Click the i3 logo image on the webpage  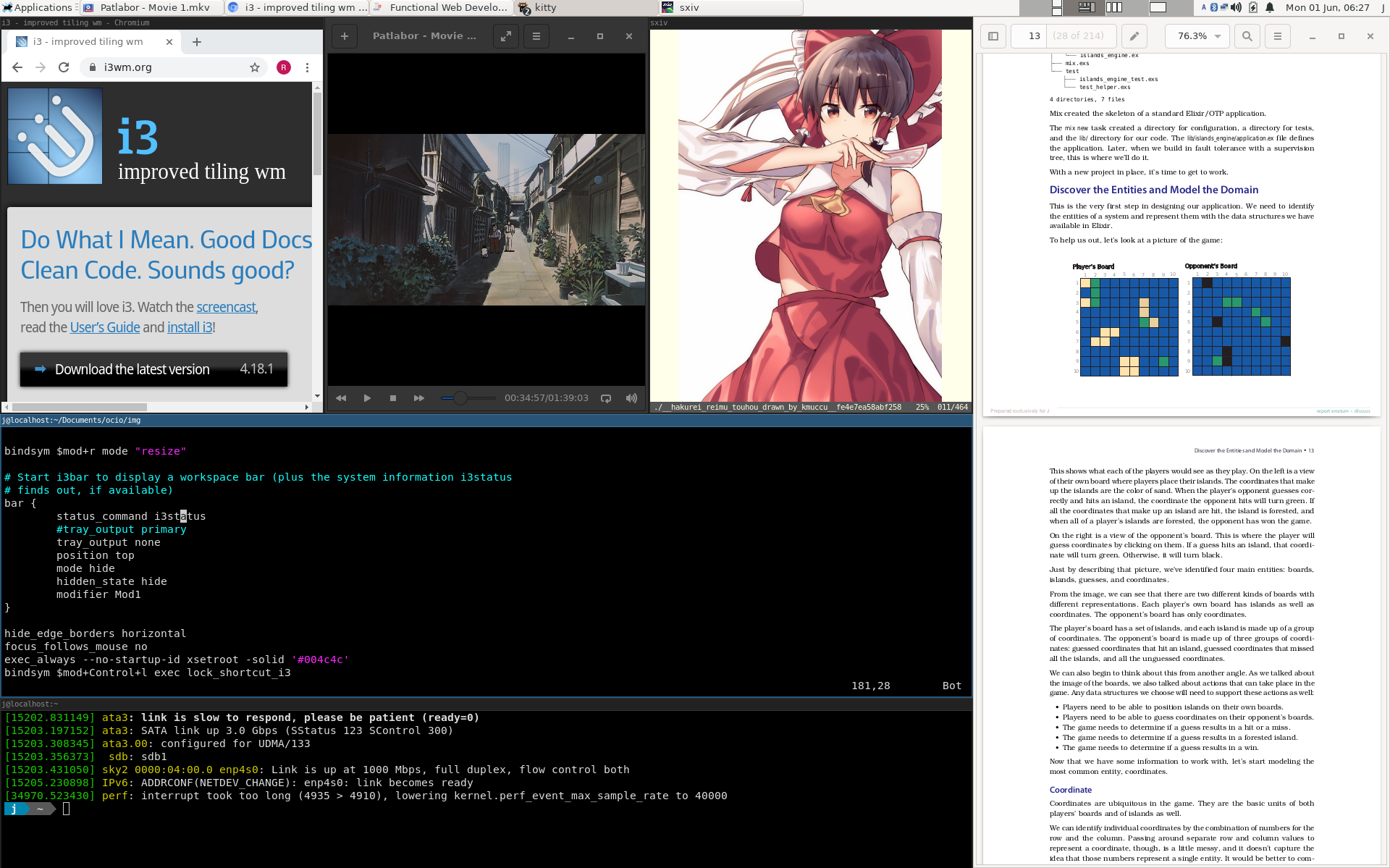pos(55,136)
